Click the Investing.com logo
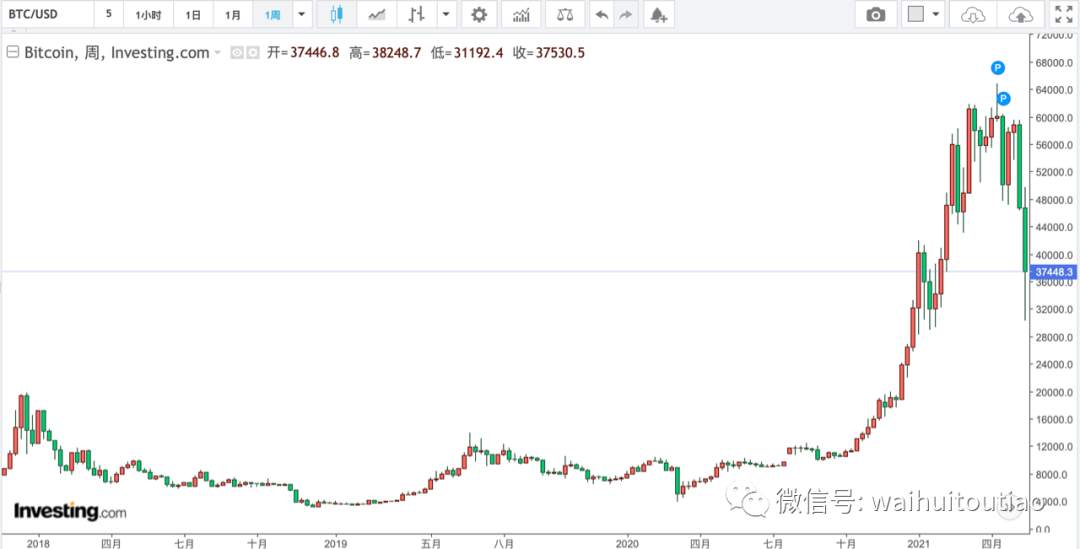This screenshot has width=1080, height=549. (70, 512)
